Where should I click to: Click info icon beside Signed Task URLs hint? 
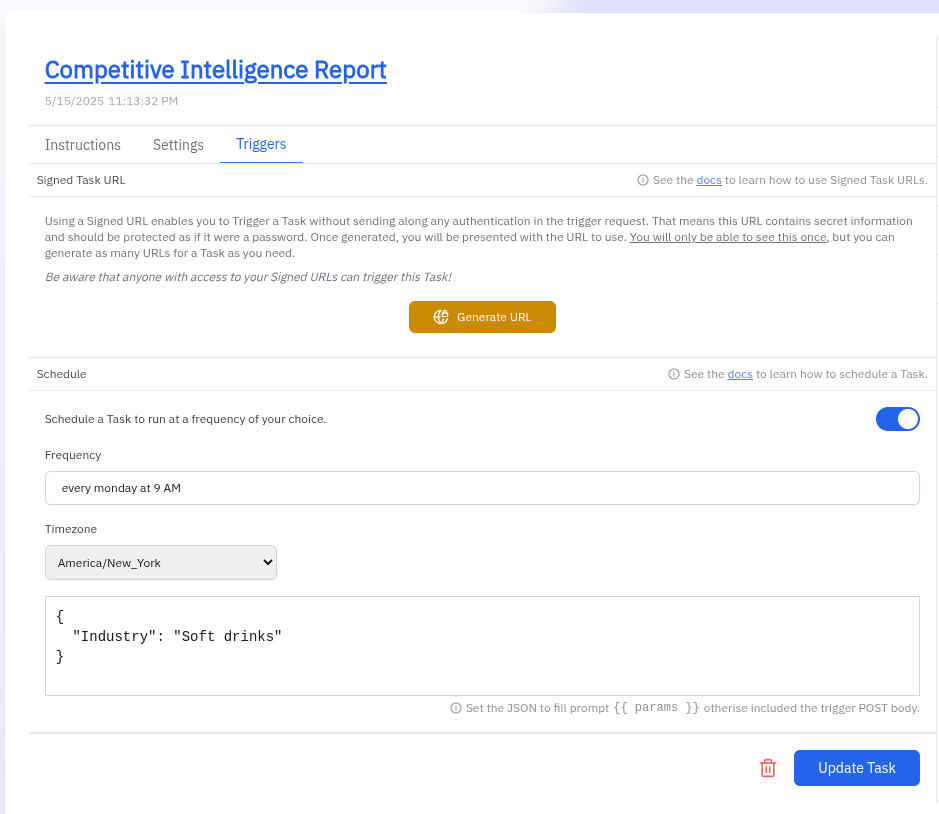click(x=643, y=181)
